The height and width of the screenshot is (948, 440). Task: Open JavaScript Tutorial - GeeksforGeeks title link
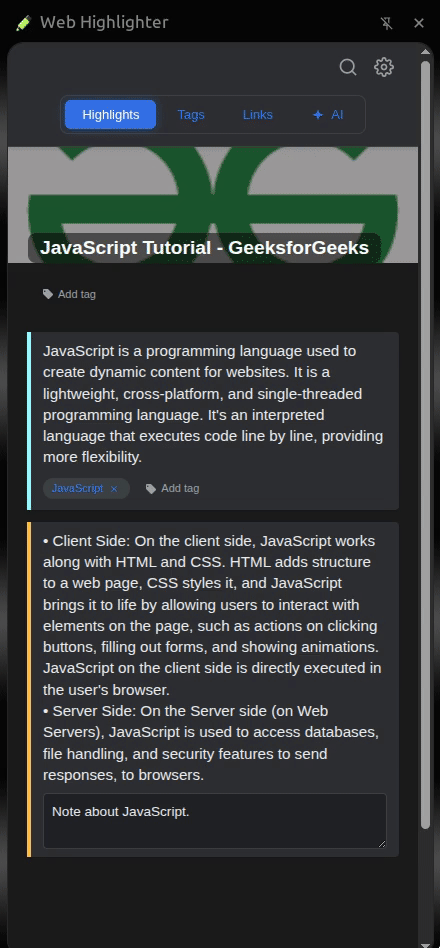click(x=204, y=248)
